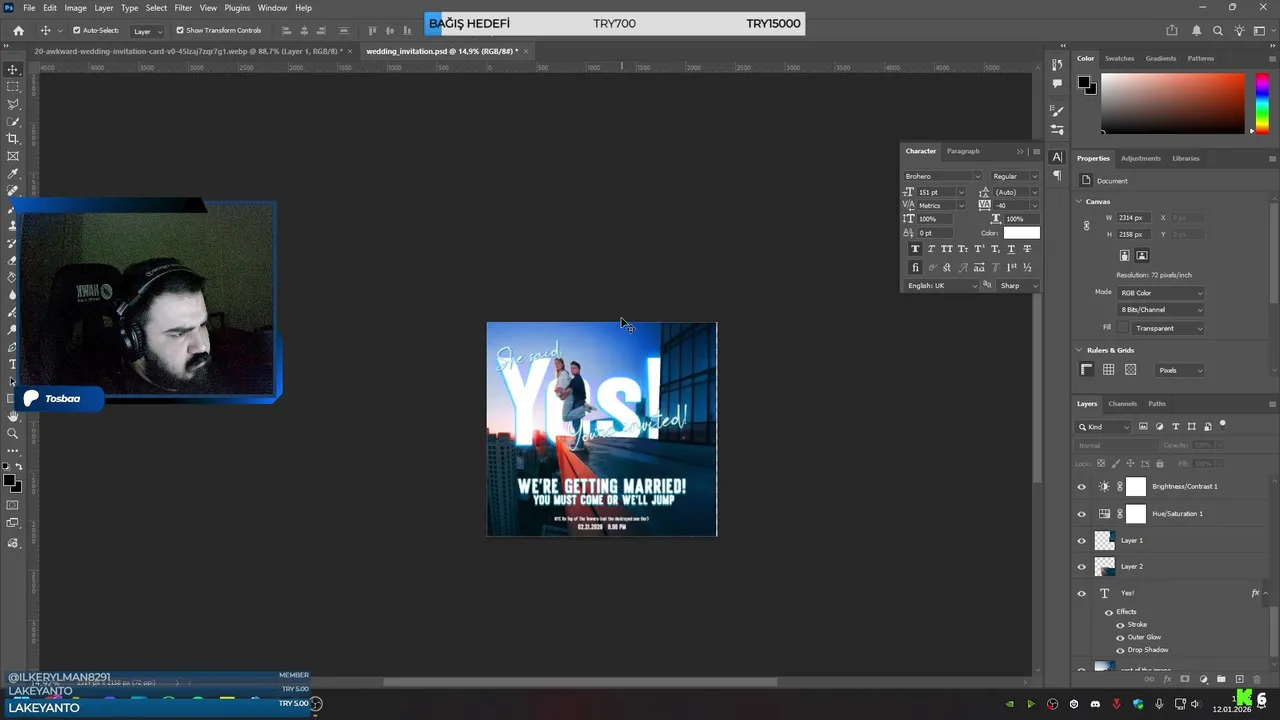This screenshot has height=720, width=1280.
Task: Click the Home icon in the options bar
Action: tap(18, 31)
